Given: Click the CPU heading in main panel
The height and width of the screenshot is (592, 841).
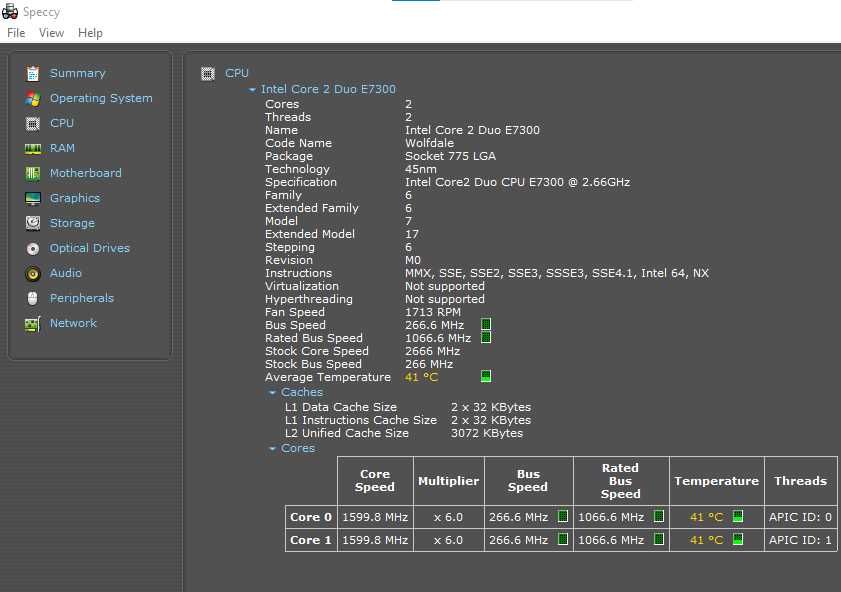Looking at the screenshot, I should [x=237, y=73].
